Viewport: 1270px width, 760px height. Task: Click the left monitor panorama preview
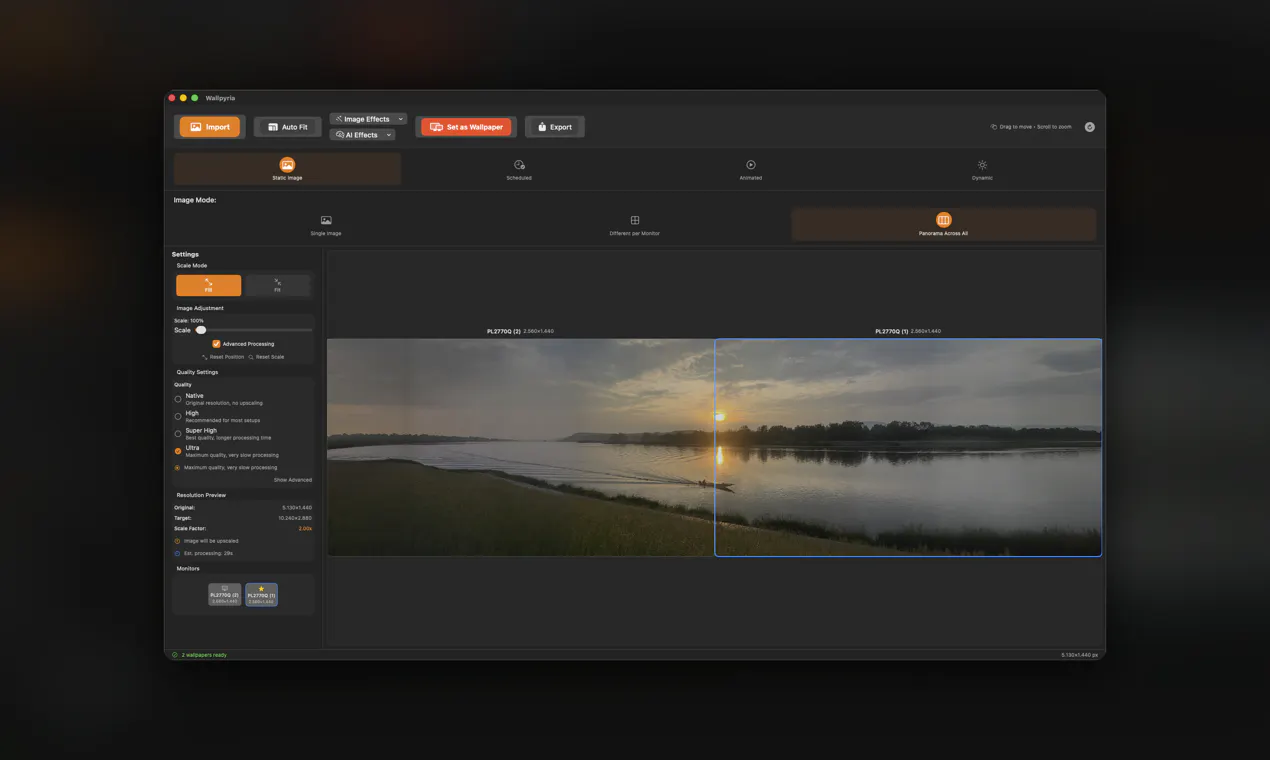(520, 447)
